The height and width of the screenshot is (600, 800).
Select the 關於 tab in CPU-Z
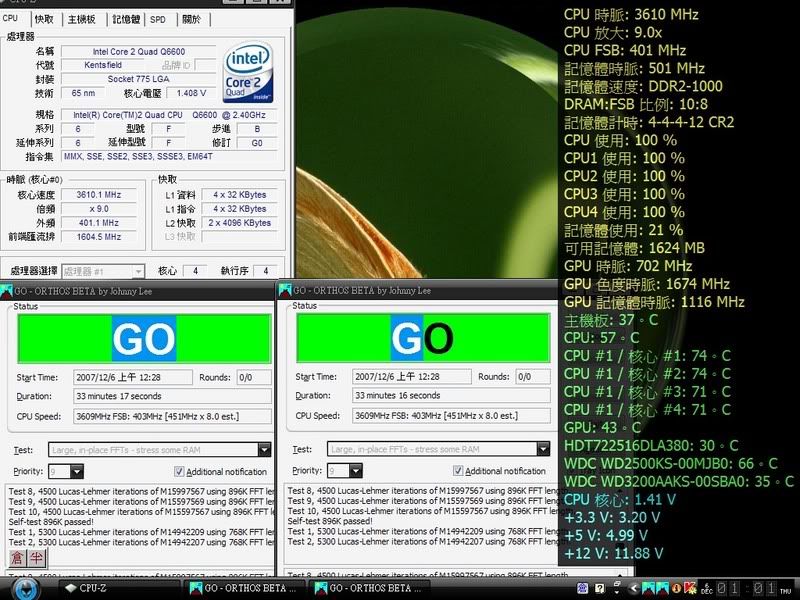191,19
